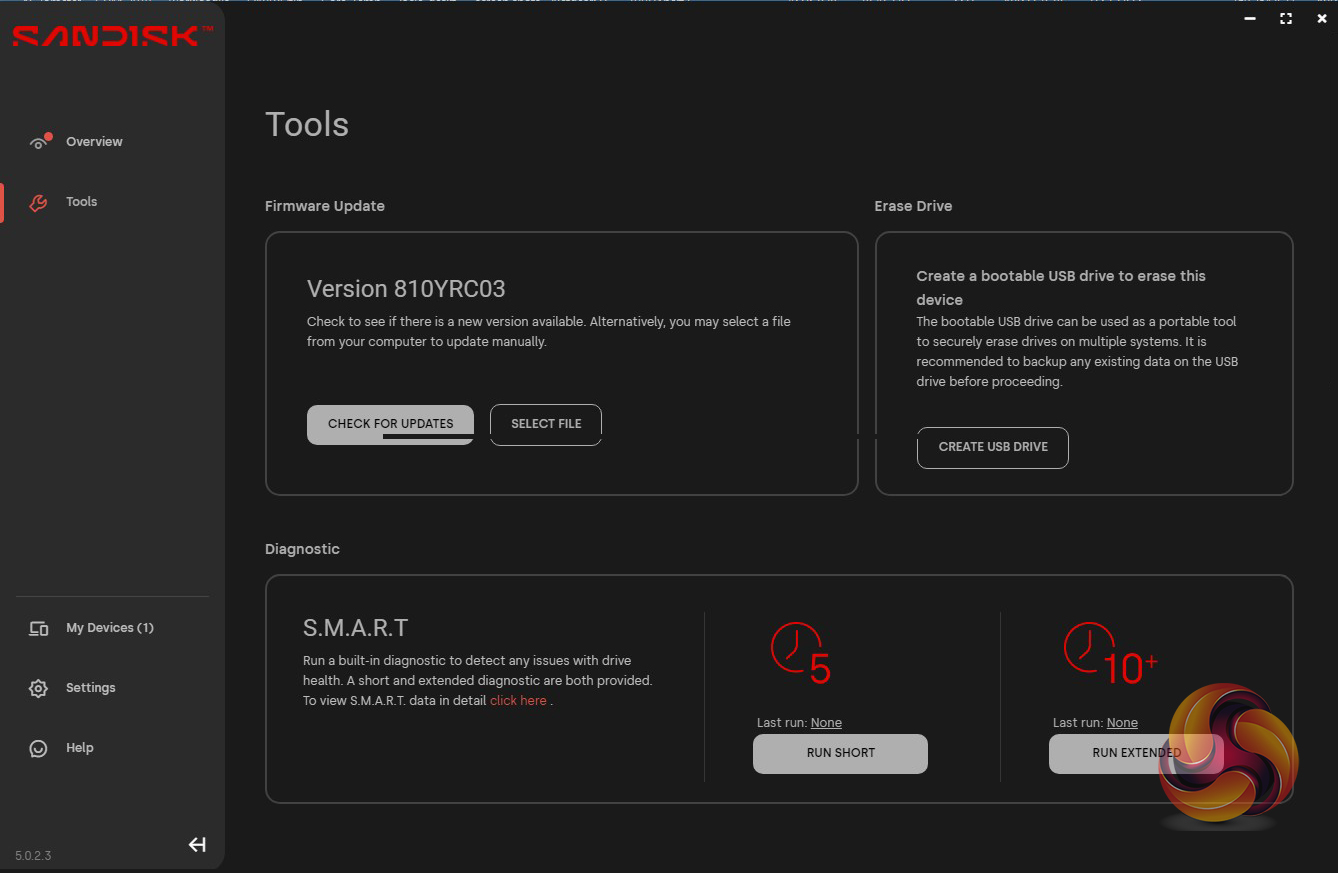Click the extended test 10+ clock icon
Screen dimensions: 1338x873
coord(1110,653)
